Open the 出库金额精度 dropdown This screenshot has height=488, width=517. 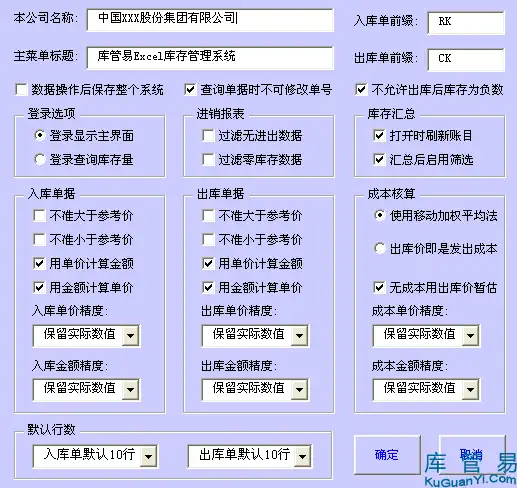click(299, 389)
